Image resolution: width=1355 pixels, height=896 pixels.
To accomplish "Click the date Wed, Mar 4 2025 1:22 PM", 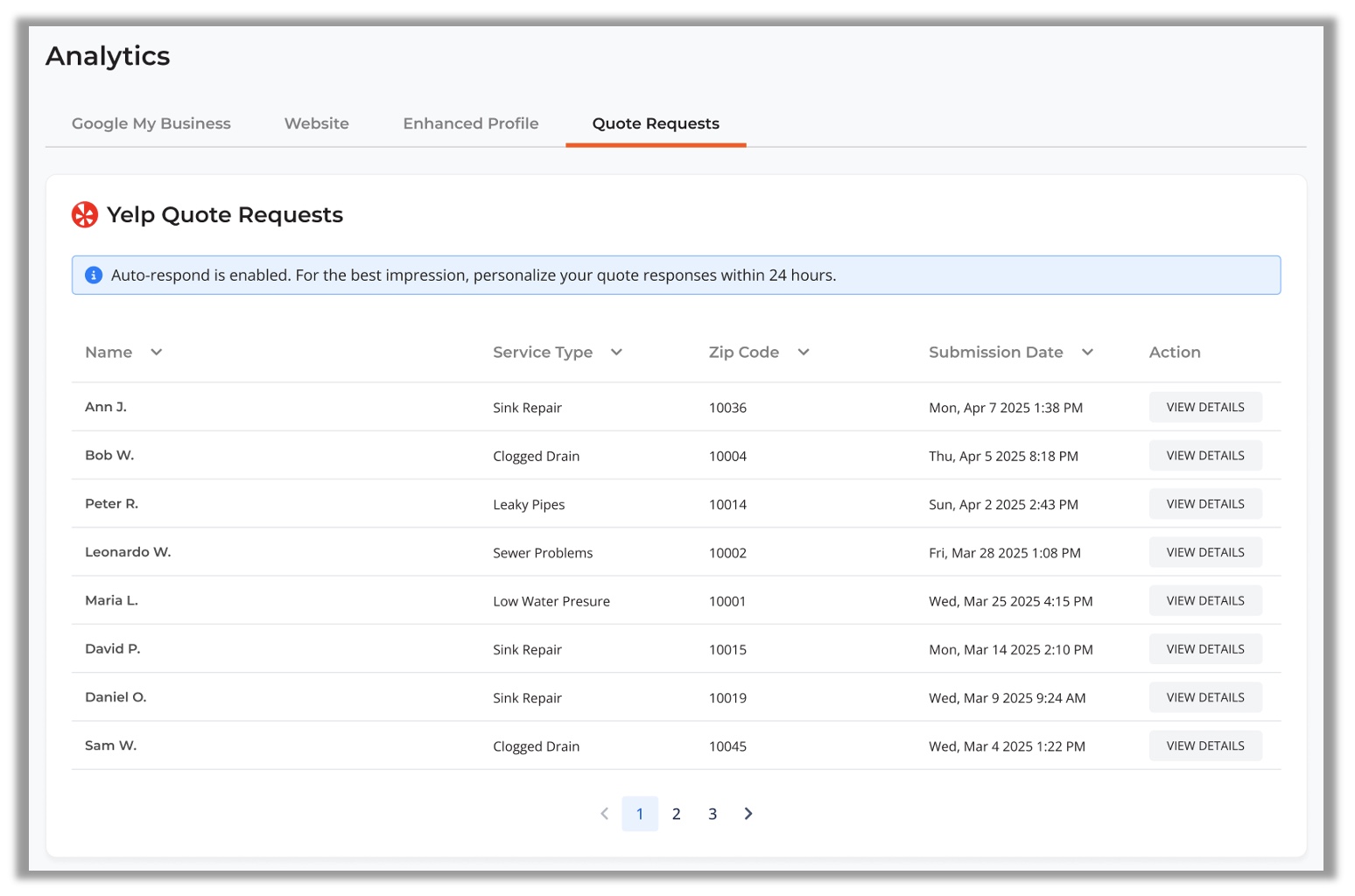I will pos(1007,746).
